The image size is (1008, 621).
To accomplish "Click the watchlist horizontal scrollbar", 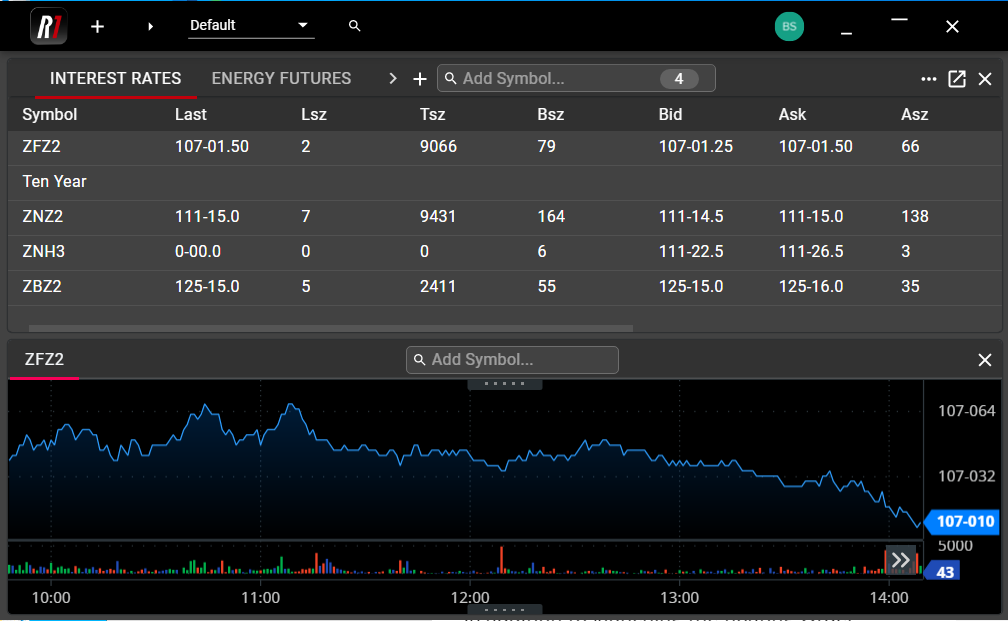I will 330,328.
